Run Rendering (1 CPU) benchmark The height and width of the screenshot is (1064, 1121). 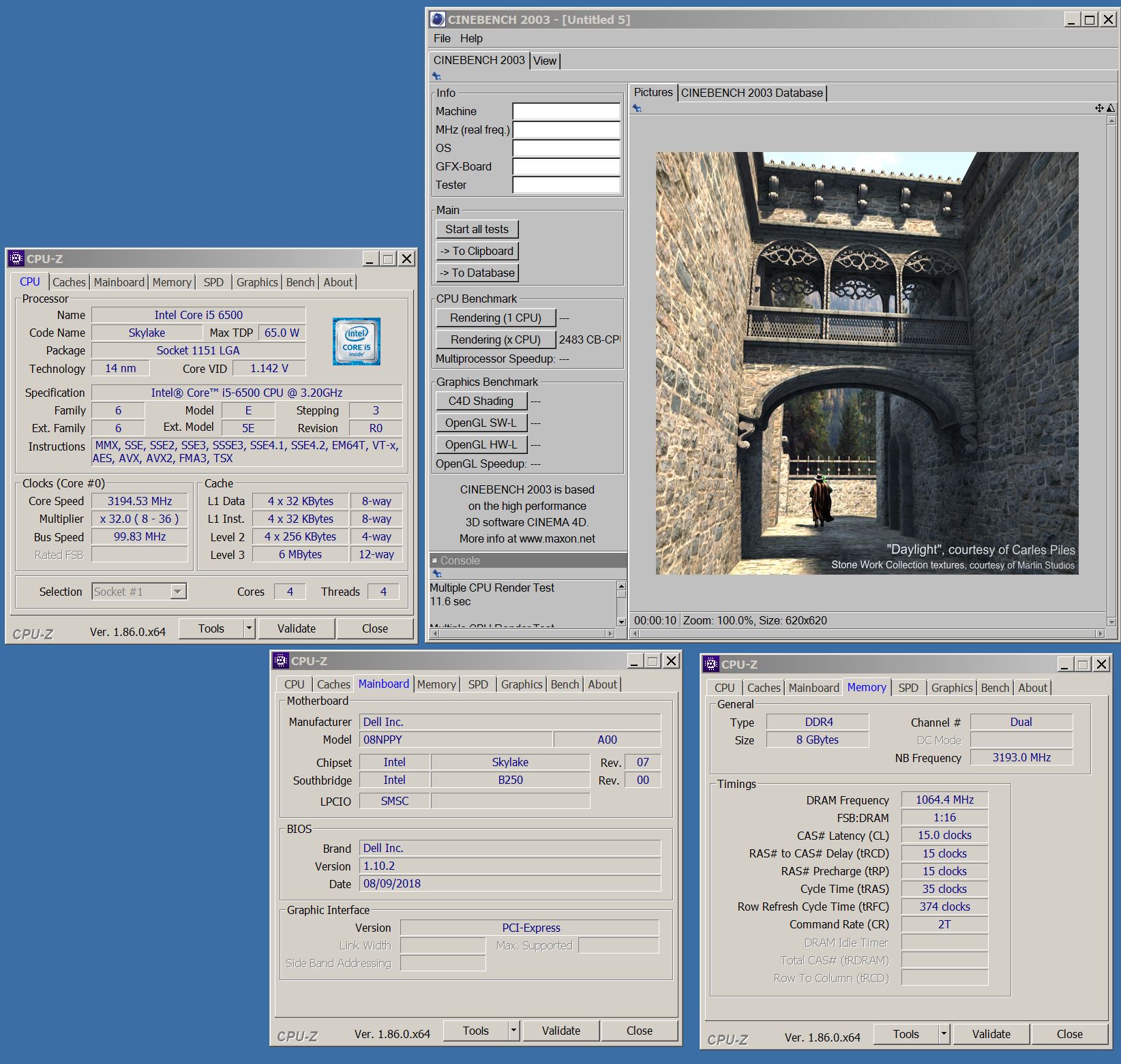(496, 318)
